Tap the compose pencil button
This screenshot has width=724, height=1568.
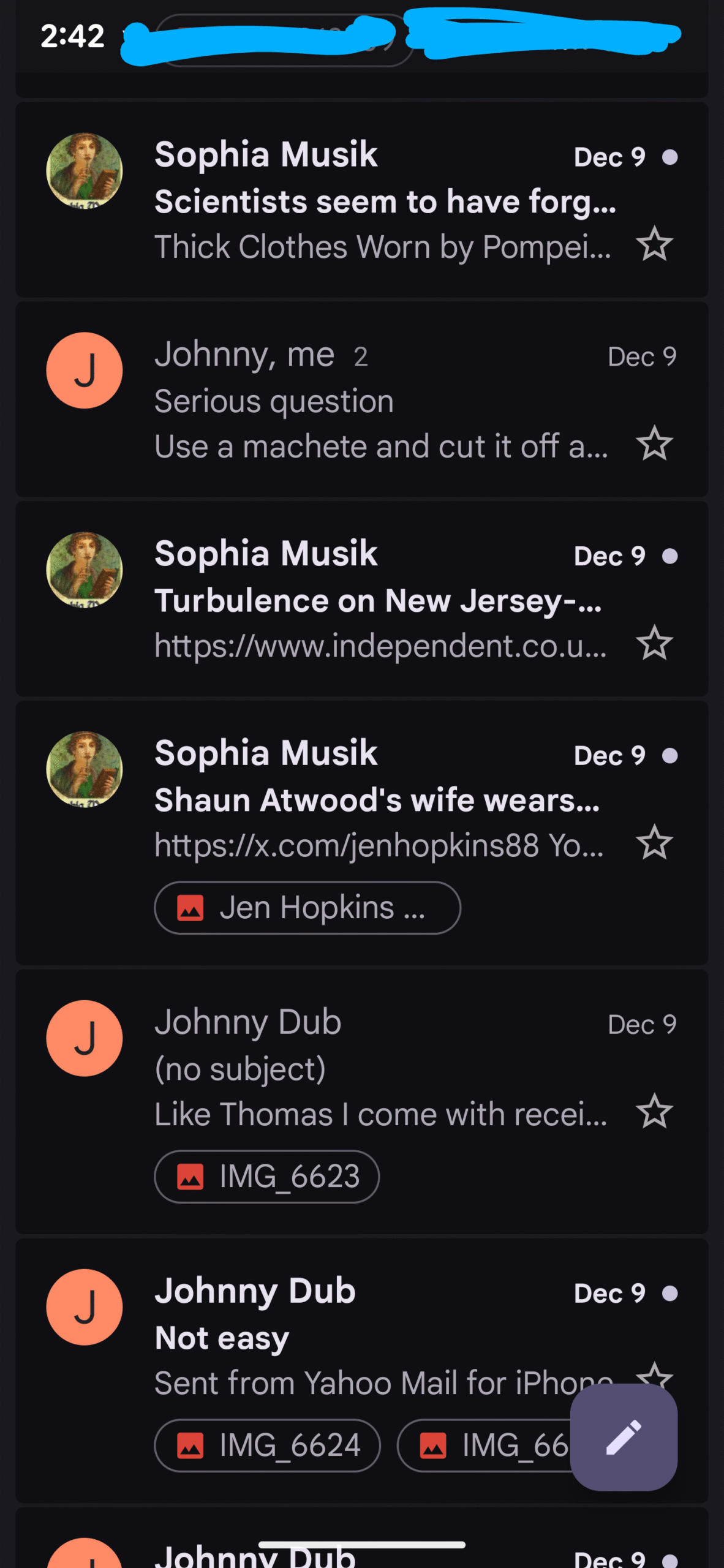tap(624, 1437)
